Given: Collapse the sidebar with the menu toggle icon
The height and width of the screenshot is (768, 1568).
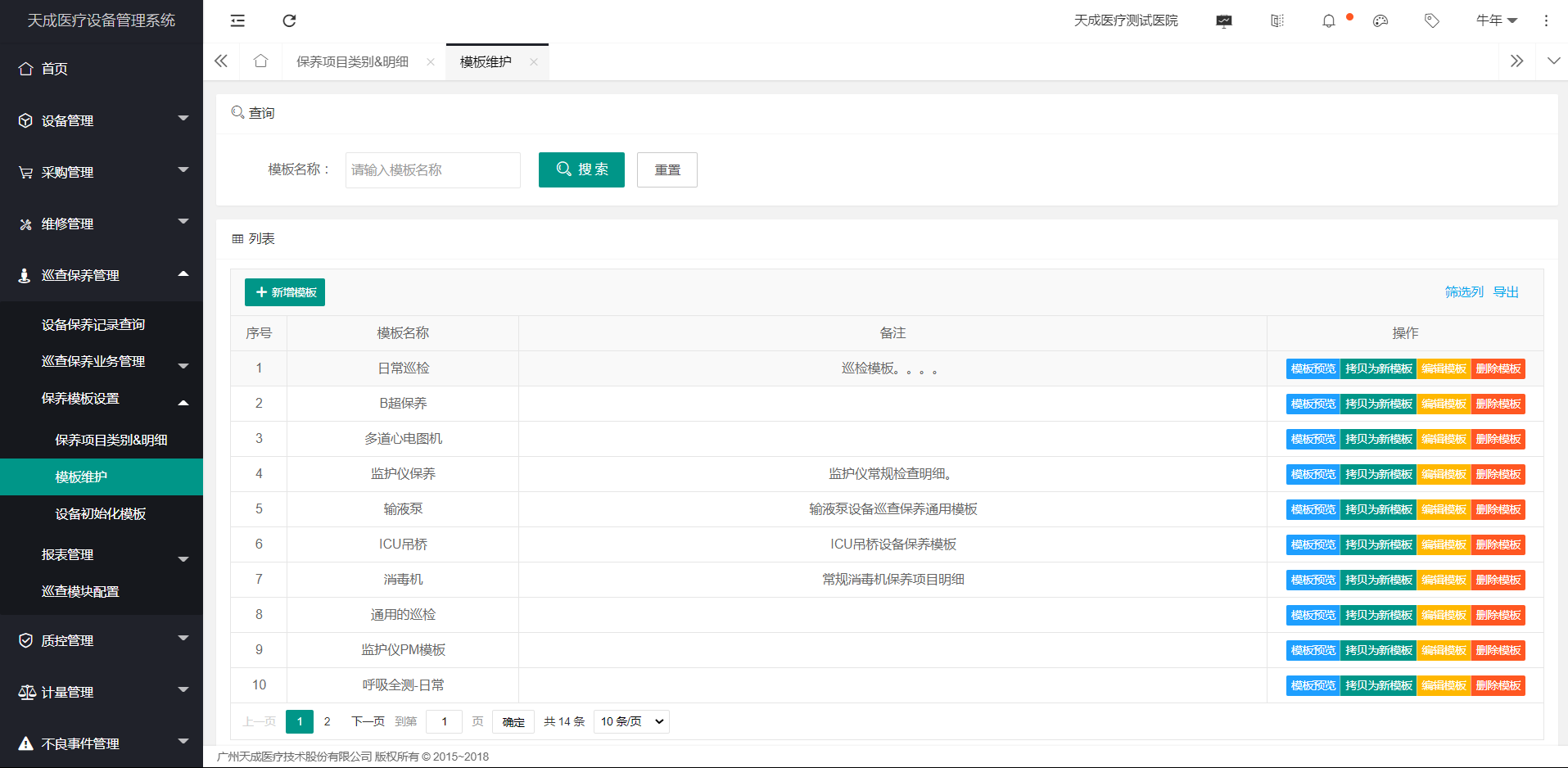Looking at the screenshot, I should [x=237, y=20].
